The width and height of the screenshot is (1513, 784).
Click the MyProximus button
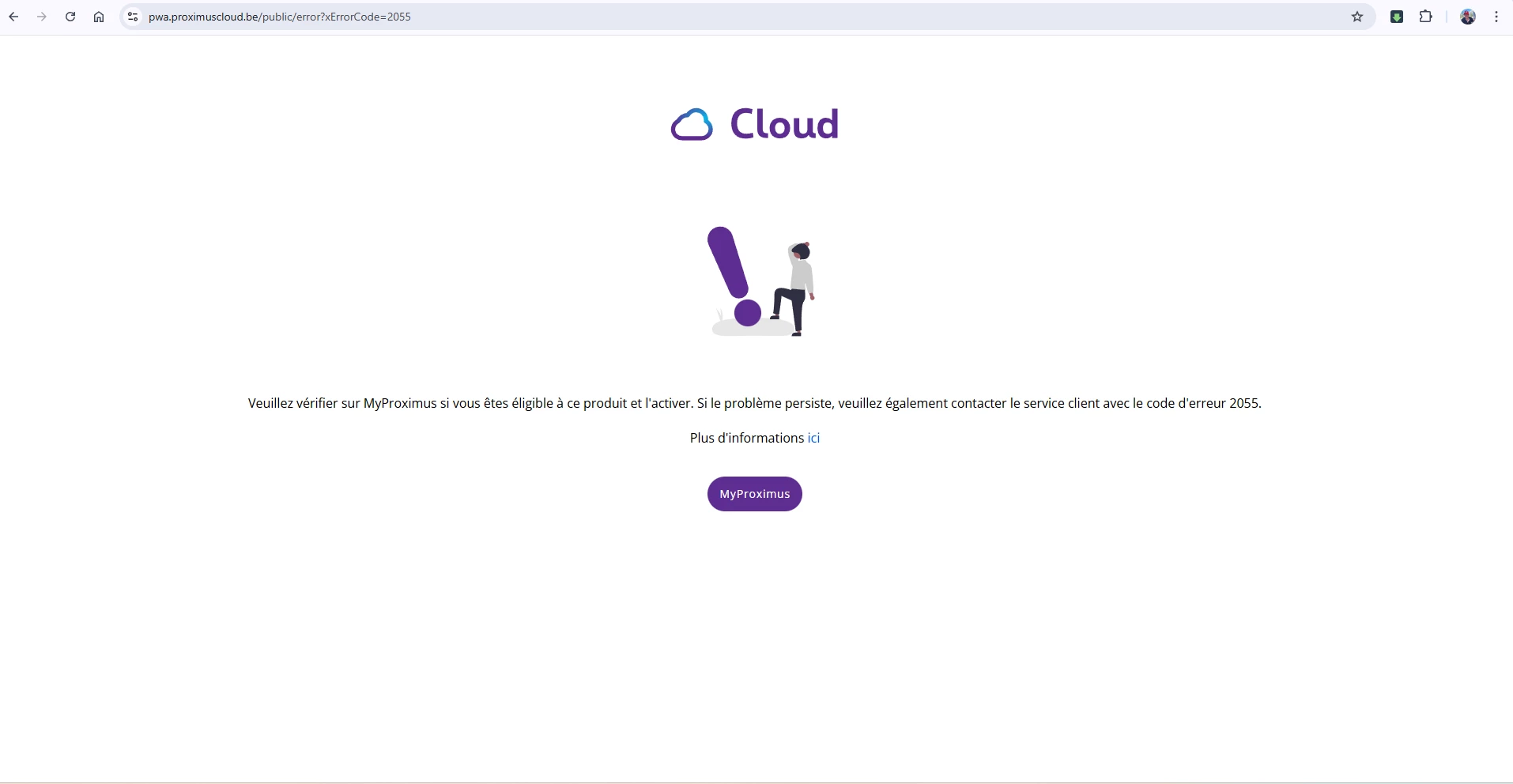(755, 494)
